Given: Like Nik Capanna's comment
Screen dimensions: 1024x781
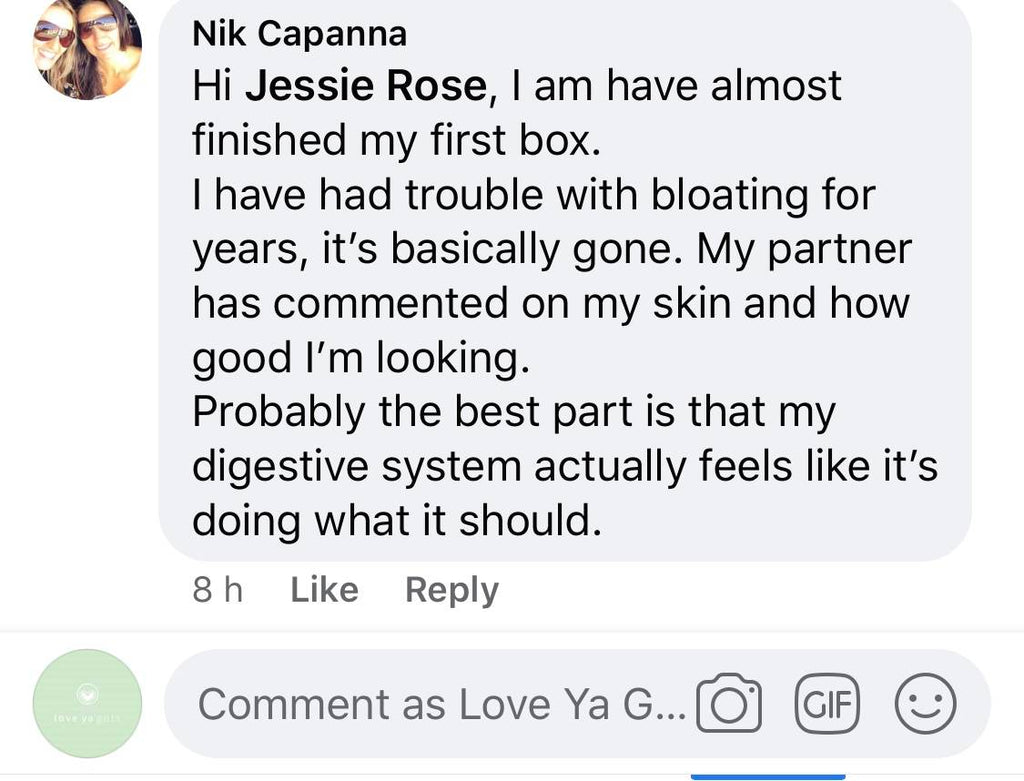Looking at the screenshot, I should click(324, 590).
